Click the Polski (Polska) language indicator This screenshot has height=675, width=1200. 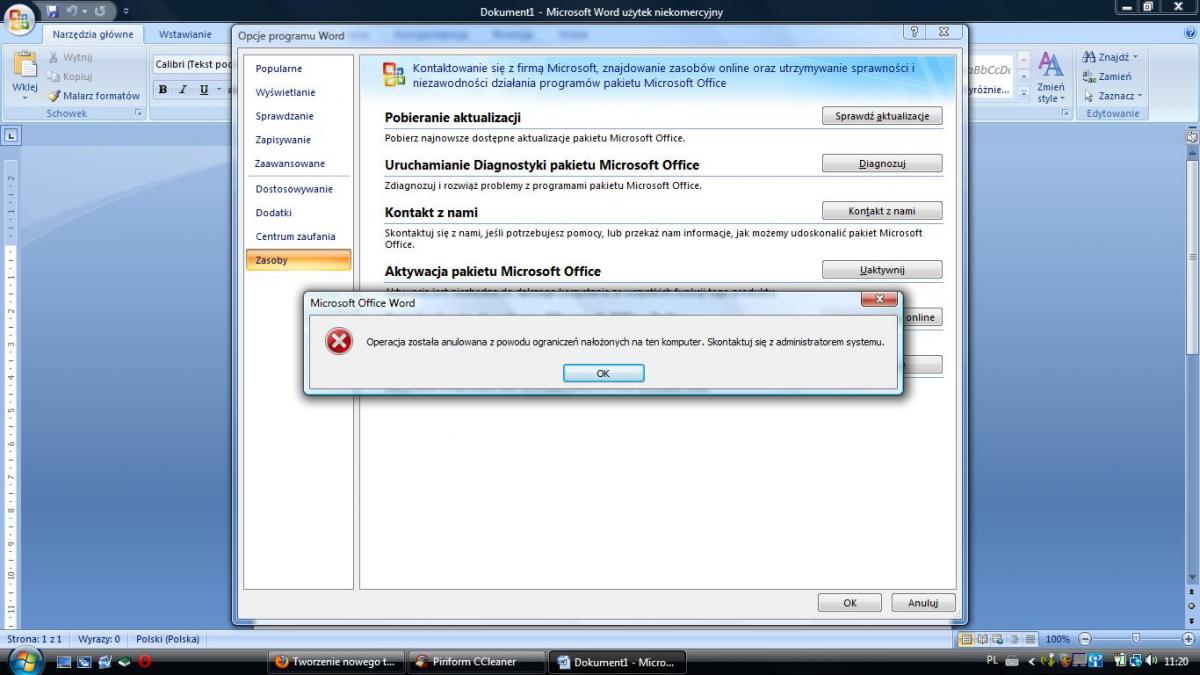[x=167, y=639]
